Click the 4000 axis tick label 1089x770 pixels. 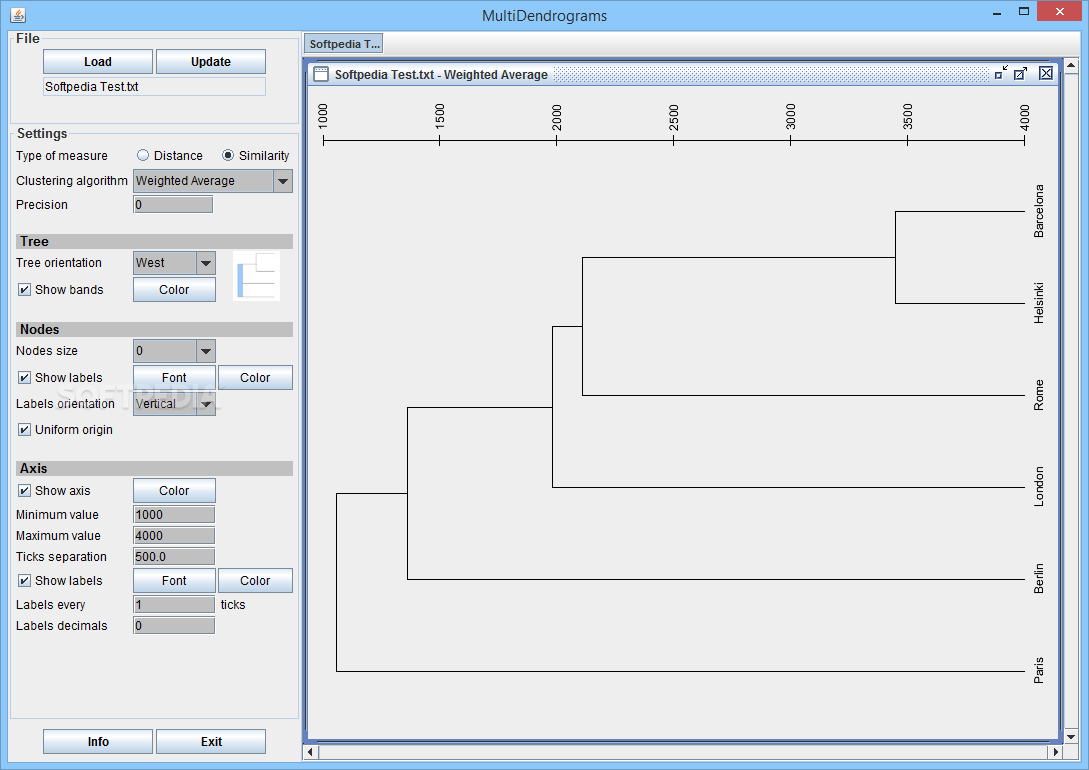click(1024, 117)
